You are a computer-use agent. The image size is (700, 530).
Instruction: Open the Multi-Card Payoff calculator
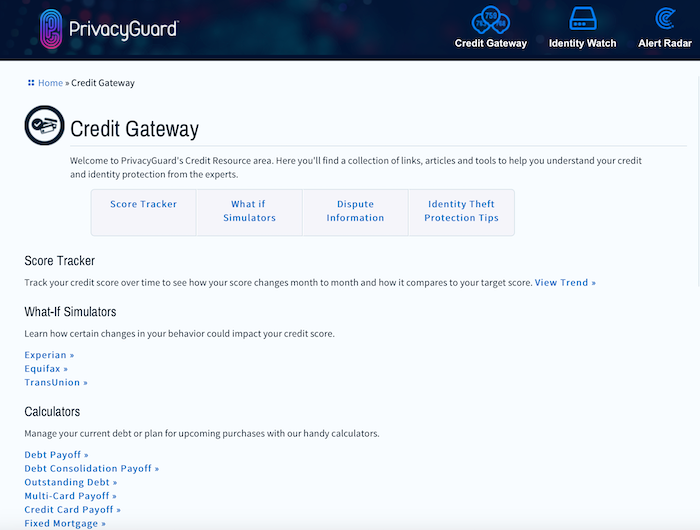[x=70, y=496]
